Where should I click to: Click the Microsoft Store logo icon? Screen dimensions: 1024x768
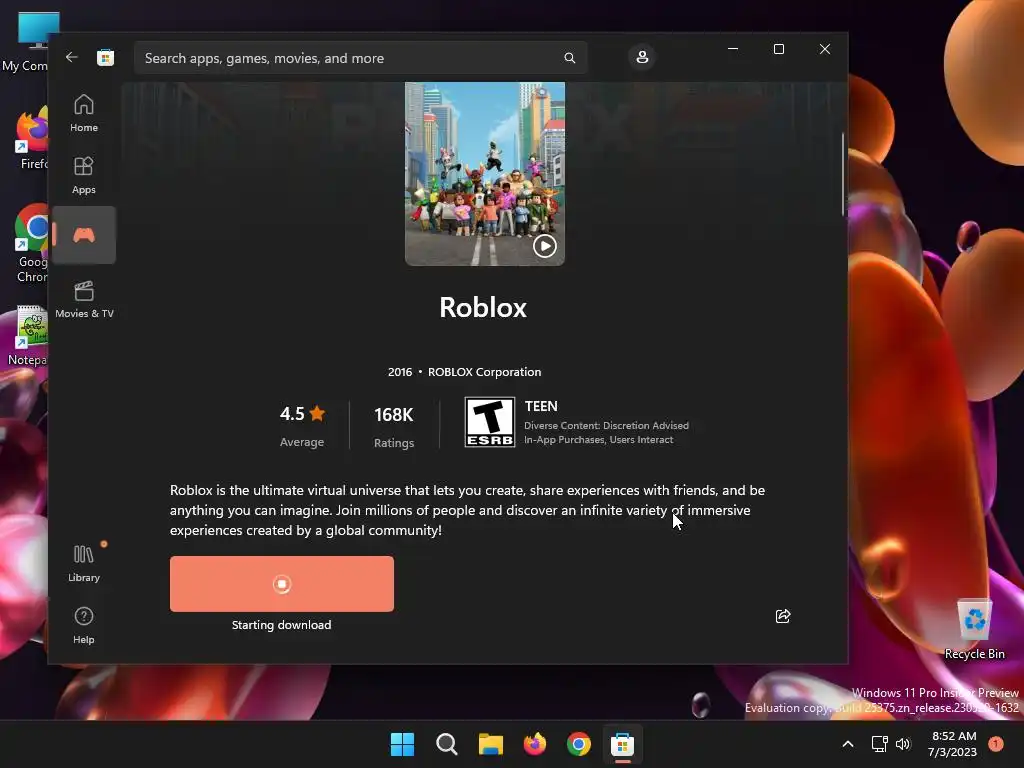(106, 57)
